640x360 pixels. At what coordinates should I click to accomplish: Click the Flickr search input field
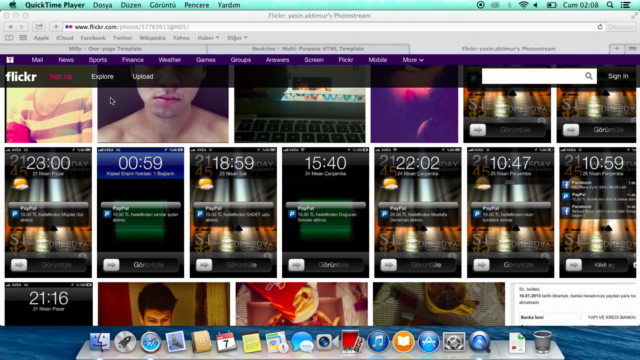[533, 76]
